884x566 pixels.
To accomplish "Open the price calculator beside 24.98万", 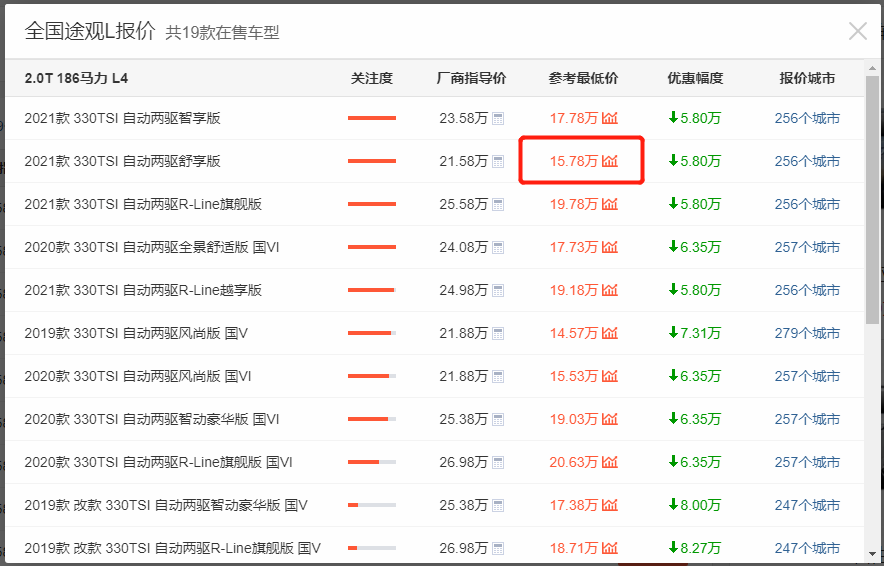I will 498,290.
